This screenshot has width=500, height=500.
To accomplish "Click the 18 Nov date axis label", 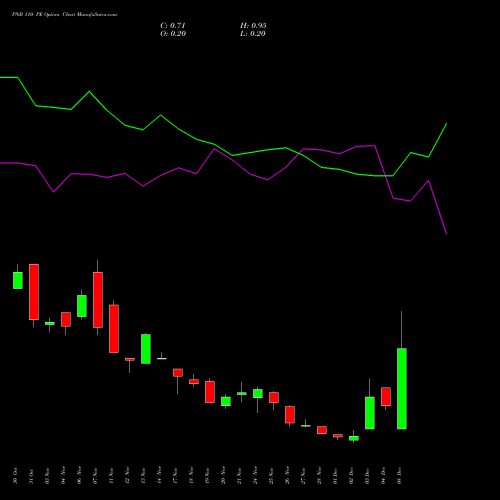I will coord(192,476).
